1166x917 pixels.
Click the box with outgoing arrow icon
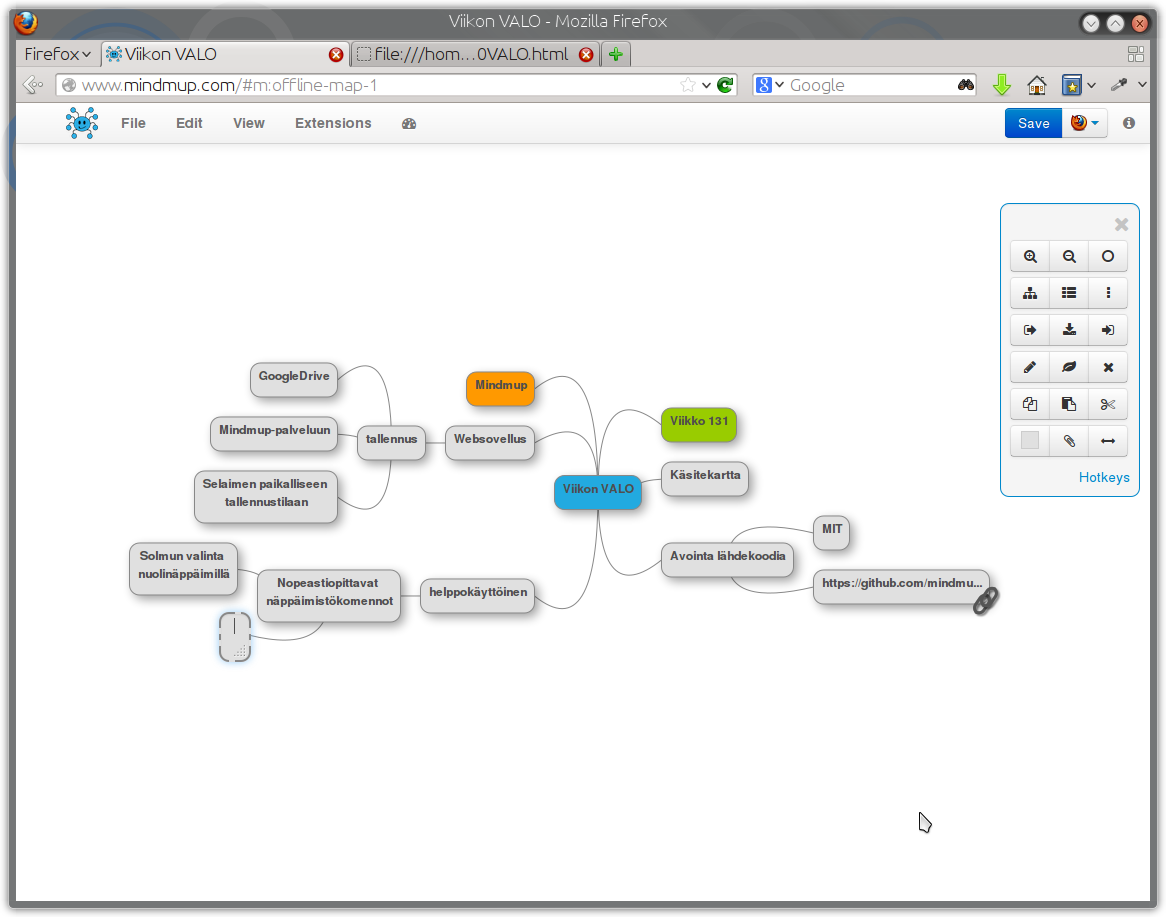click(1030, 330)
